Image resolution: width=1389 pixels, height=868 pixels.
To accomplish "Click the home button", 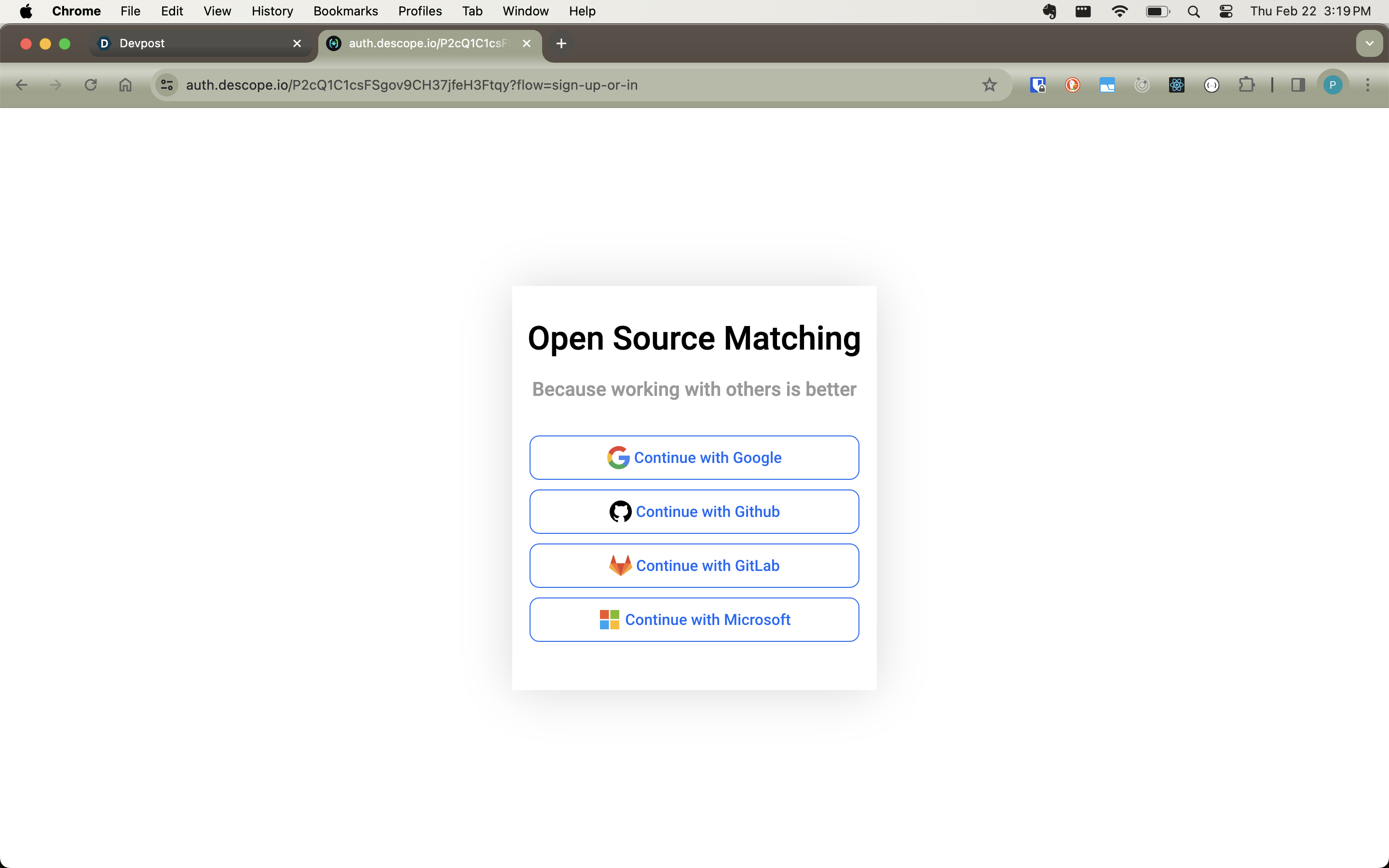I will (125, 85).
